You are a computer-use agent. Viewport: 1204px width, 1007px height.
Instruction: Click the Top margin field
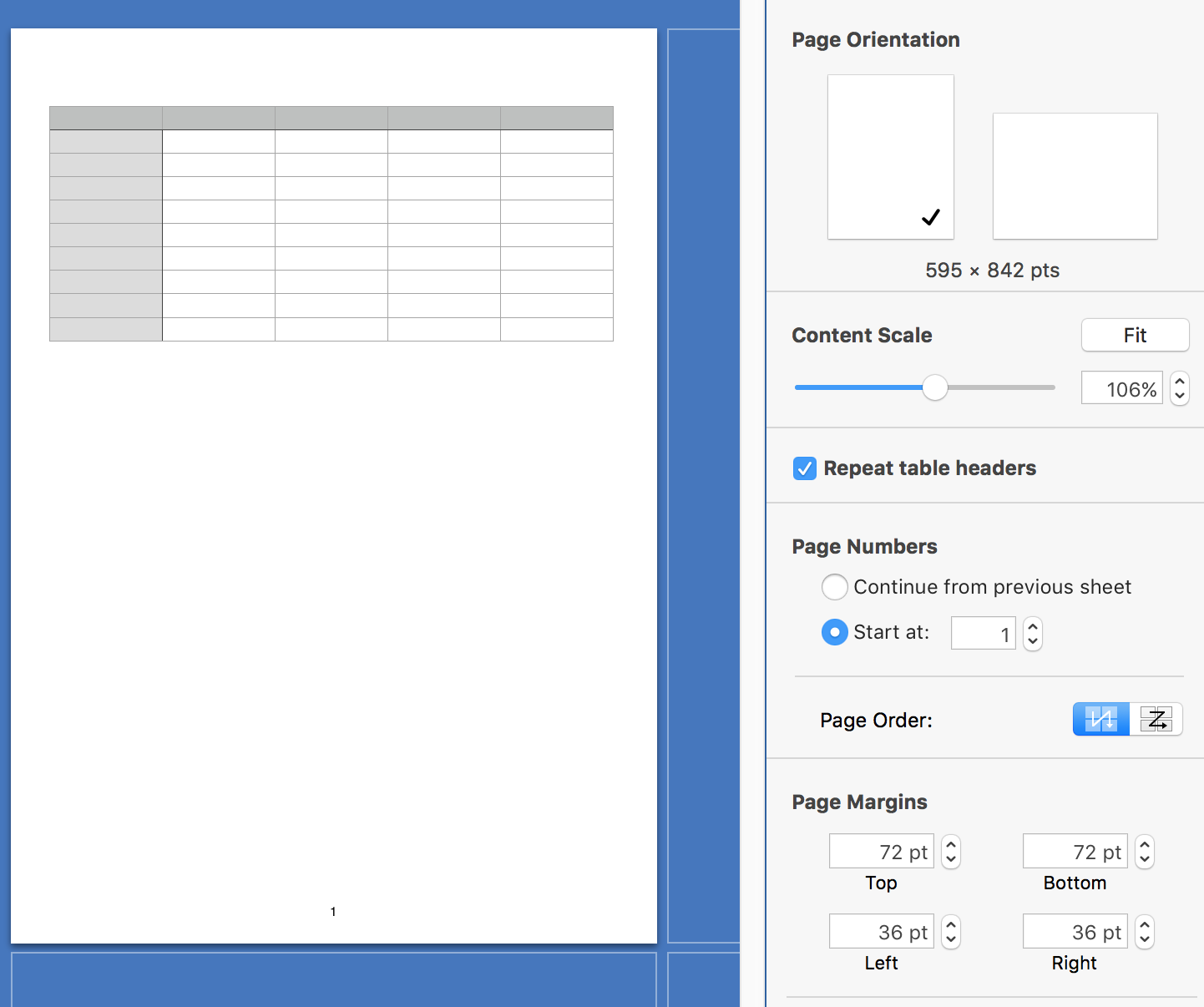click(882, 852)
